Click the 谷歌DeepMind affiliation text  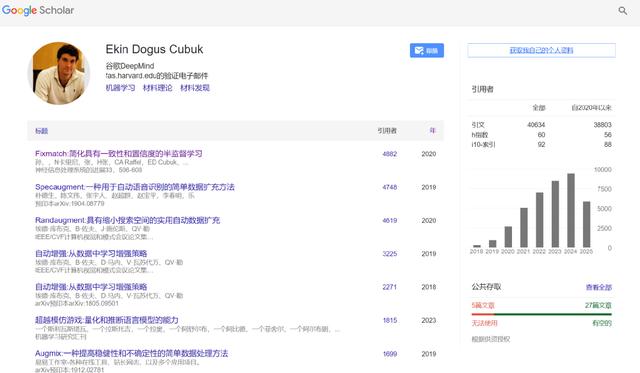click(130, 66)
